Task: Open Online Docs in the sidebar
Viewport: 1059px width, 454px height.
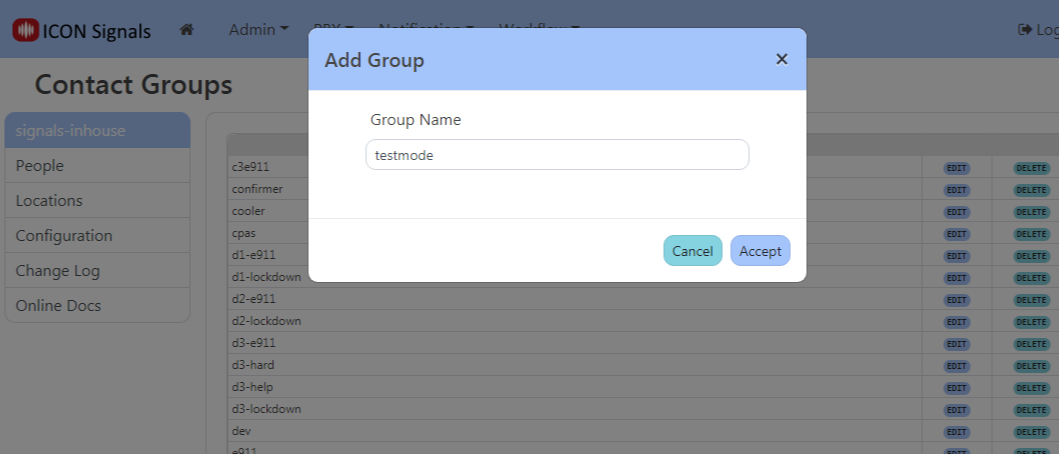Action: [x=97, y=305]
